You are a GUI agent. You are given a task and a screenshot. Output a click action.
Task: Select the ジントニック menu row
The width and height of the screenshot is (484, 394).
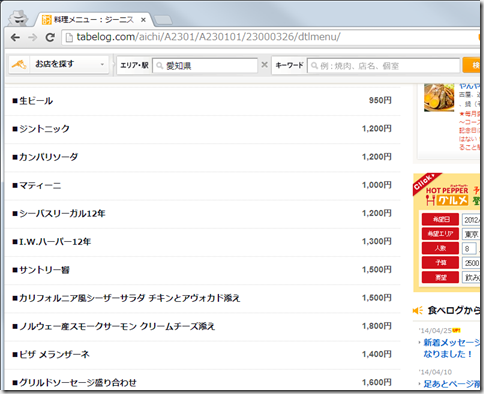(203, 129)
